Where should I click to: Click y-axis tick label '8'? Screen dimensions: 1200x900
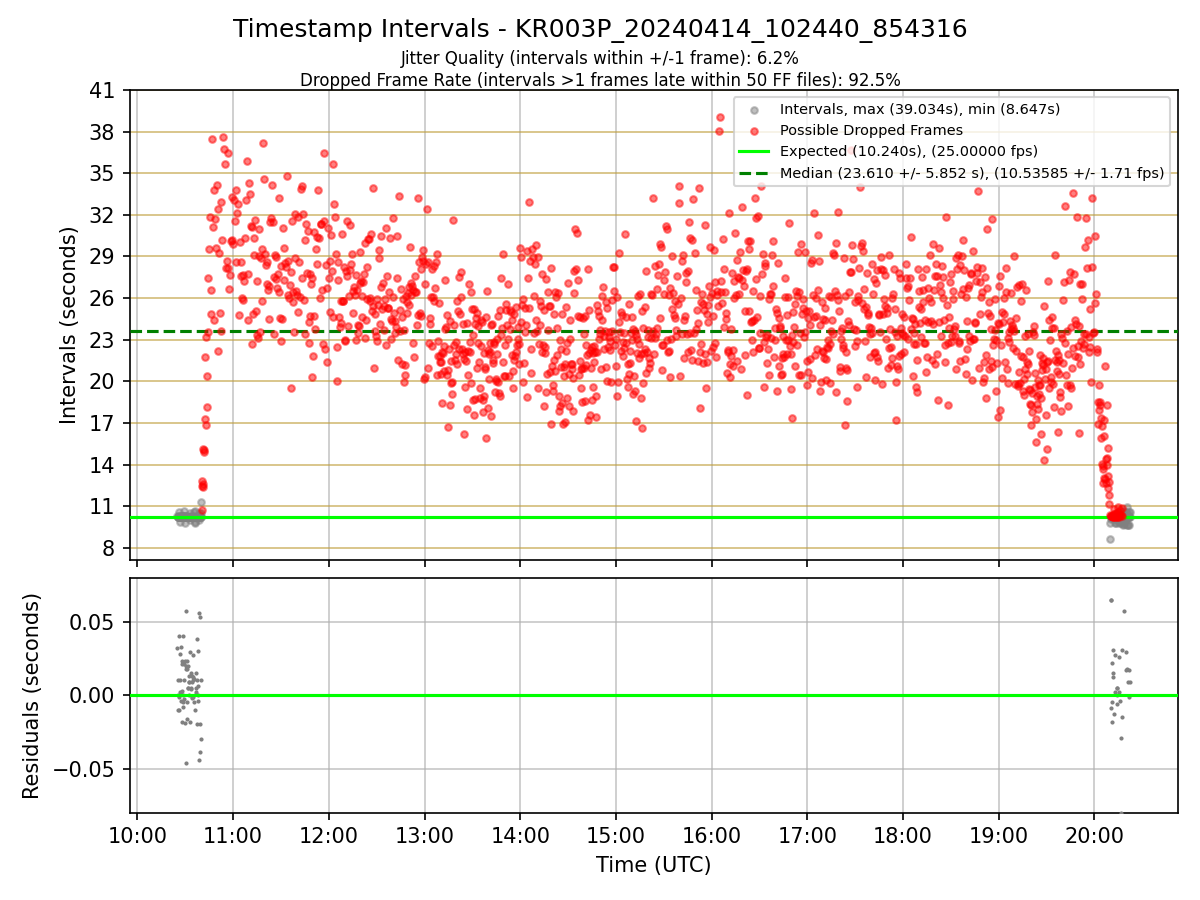(109, 549)
